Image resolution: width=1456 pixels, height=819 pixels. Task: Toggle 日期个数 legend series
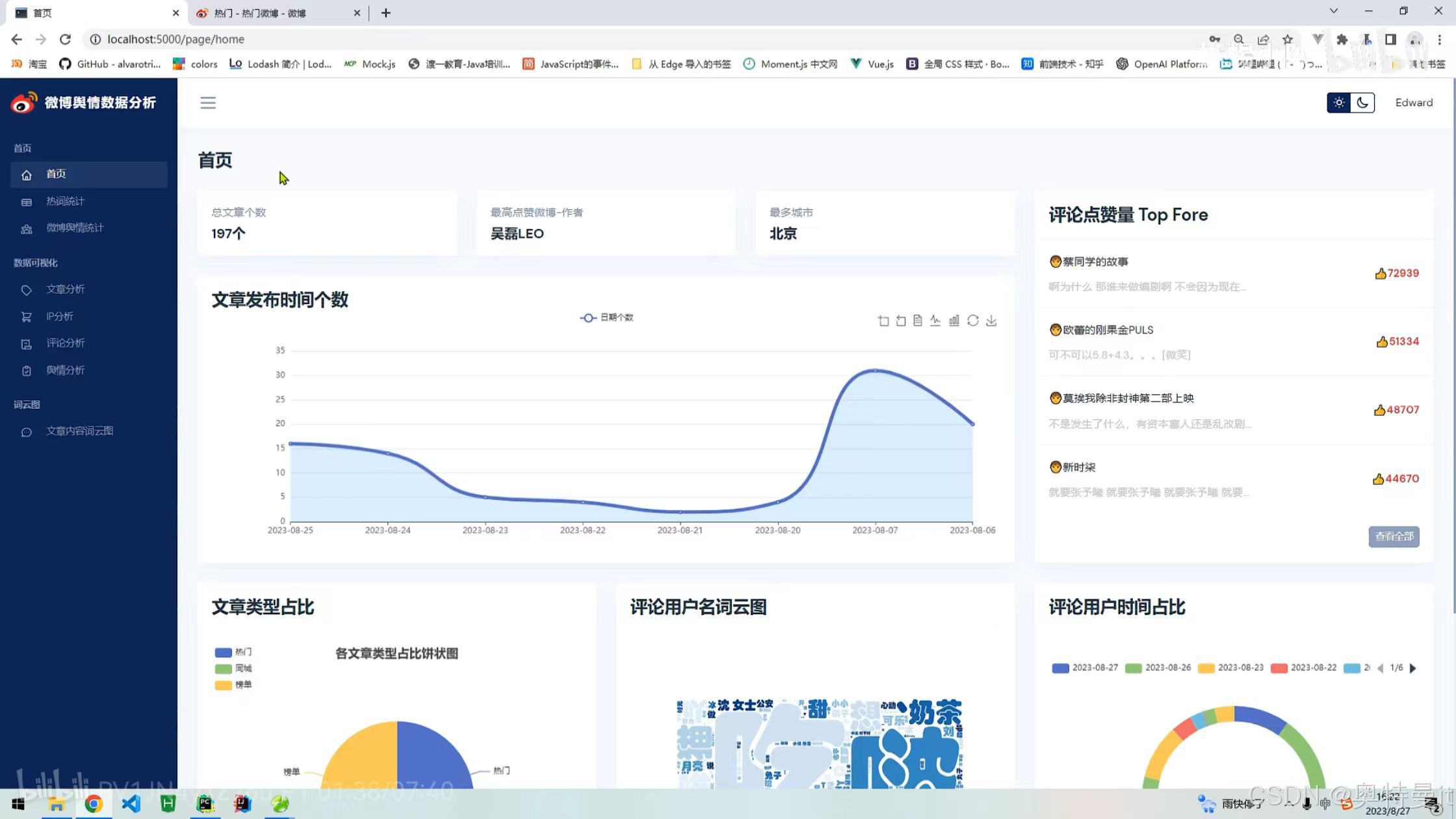(x=606, y=317)
